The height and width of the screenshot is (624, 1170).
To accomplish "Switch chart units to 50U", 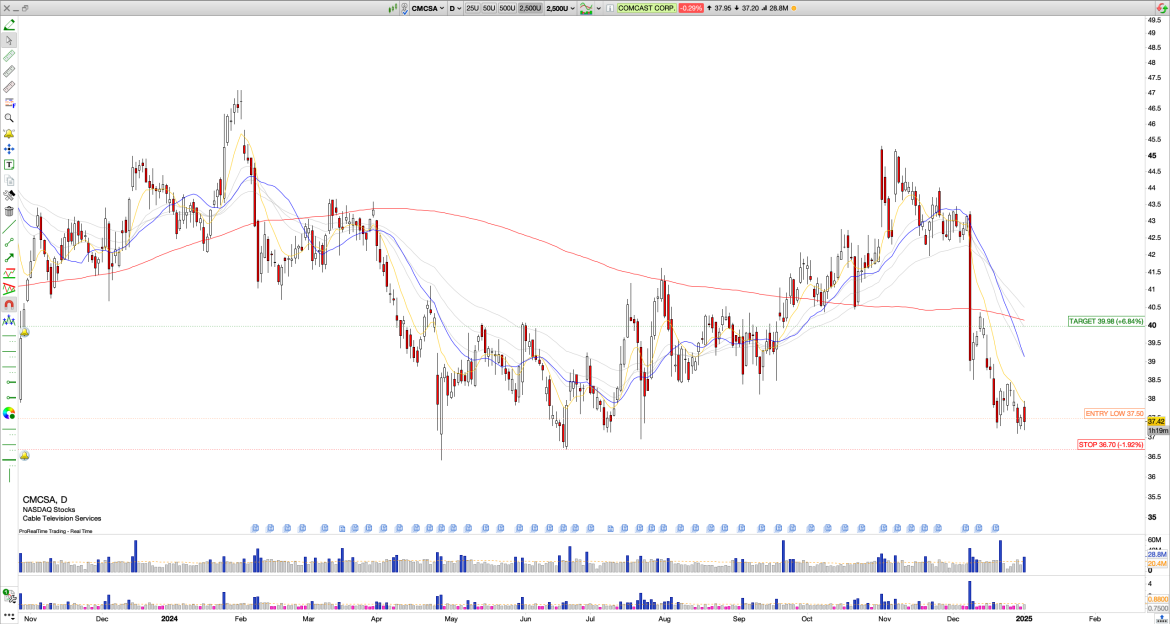I will 489,8.
